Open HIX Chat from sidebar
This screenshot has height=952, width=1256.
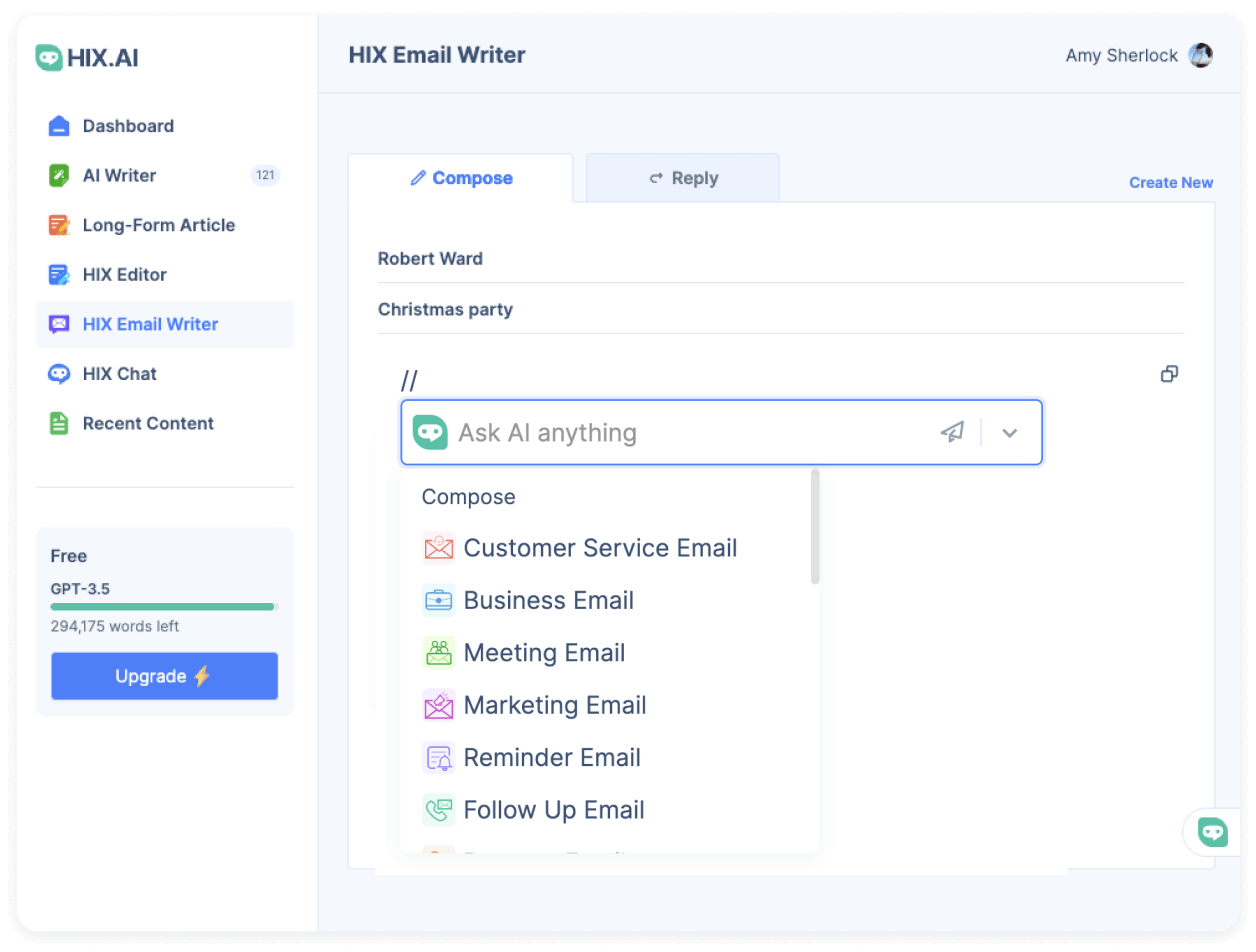click(165, 374)
